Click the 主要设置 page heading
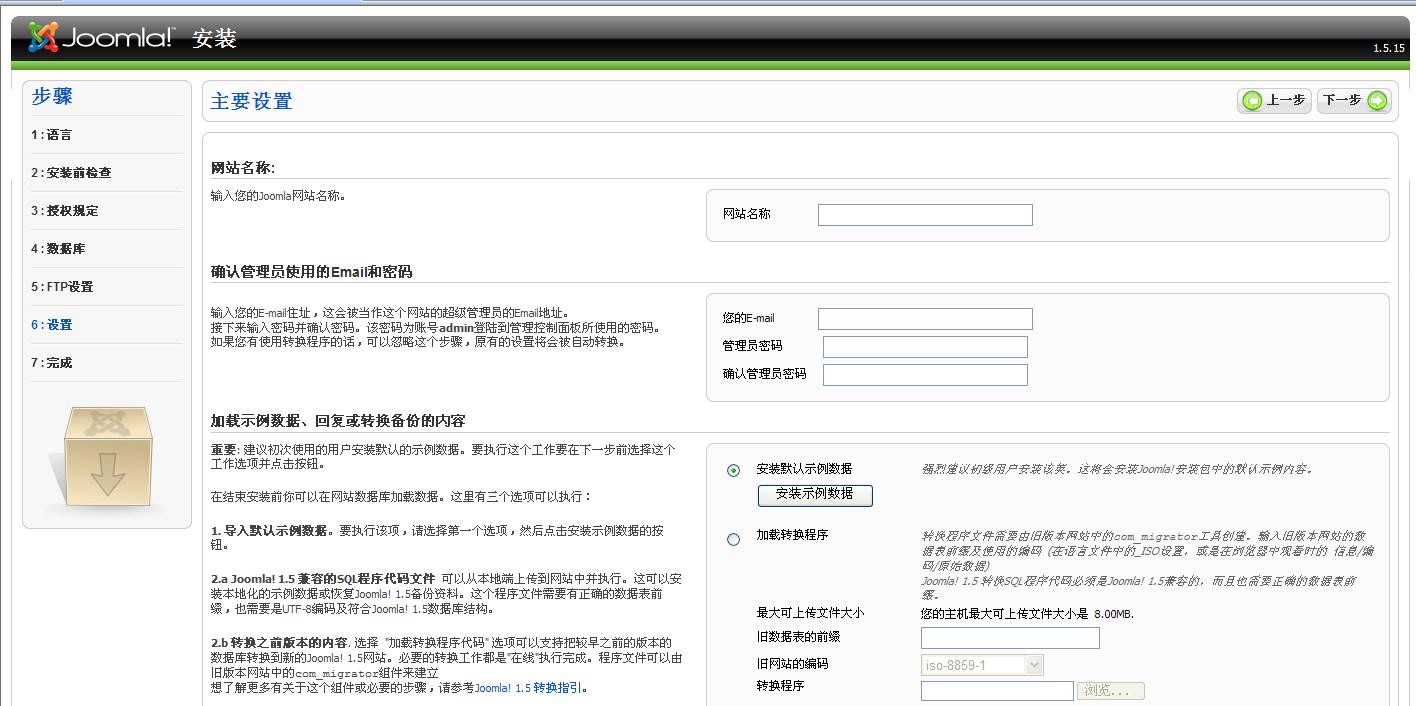 252,101
